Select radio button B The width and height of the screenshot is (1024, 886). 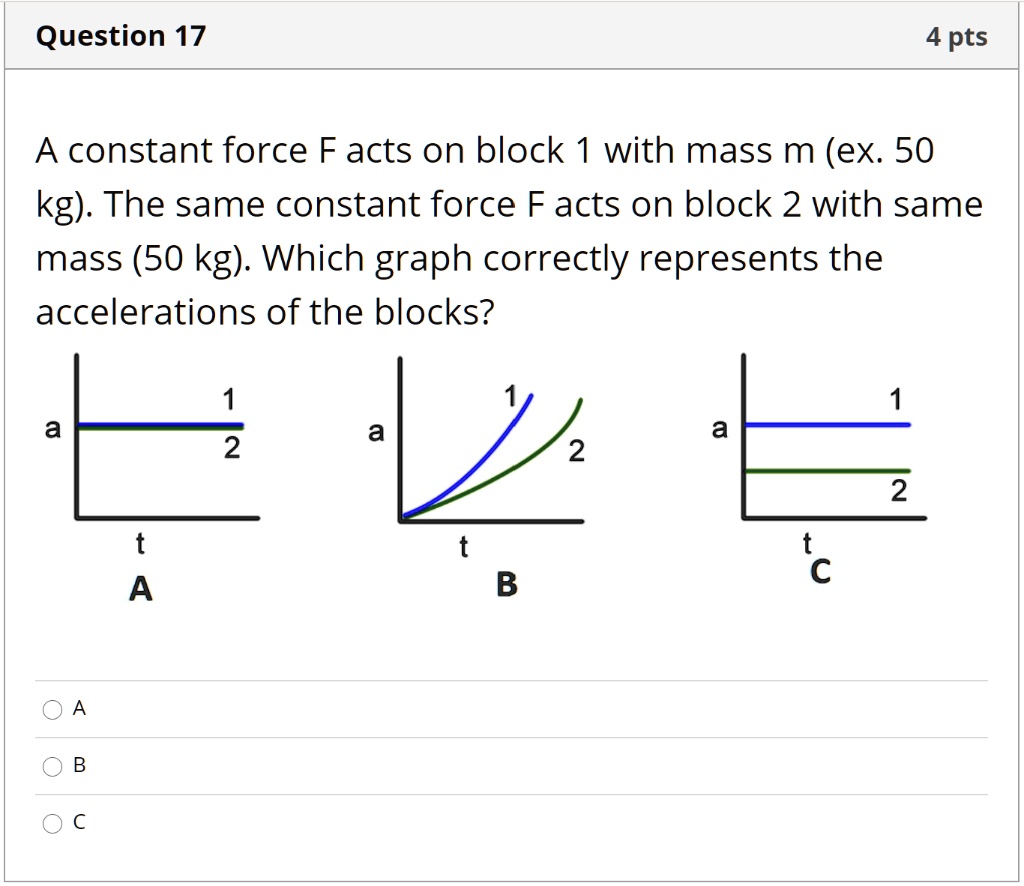click(51, 765)
